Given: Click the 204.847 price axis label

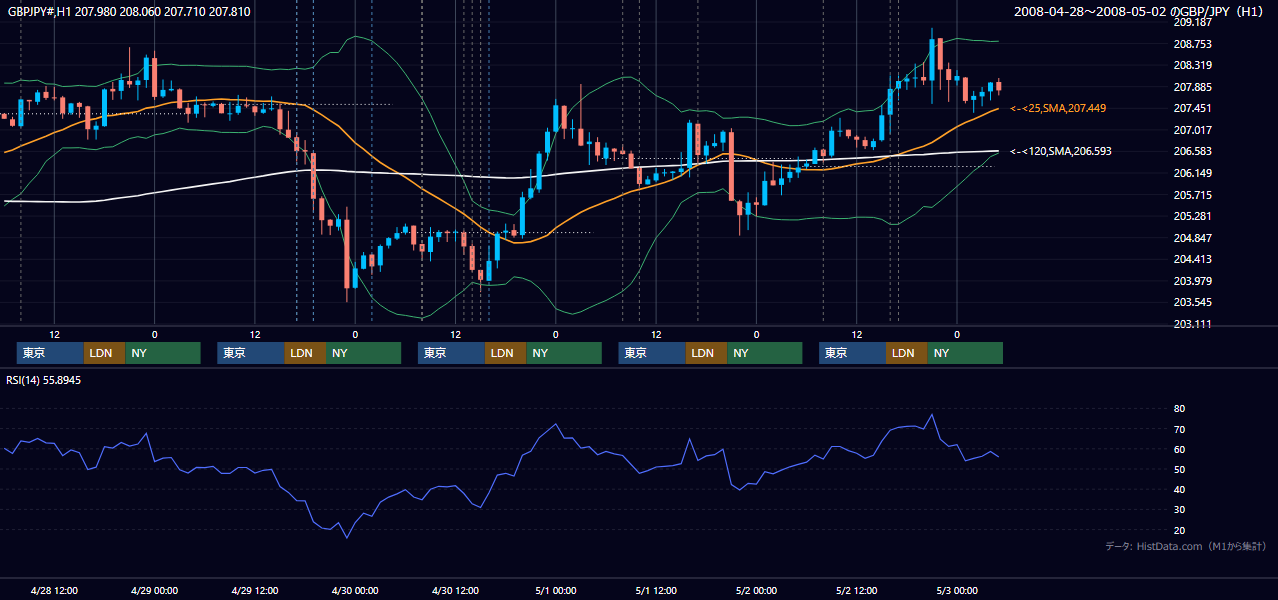Looking at the screenshot, I should 1192,238.
